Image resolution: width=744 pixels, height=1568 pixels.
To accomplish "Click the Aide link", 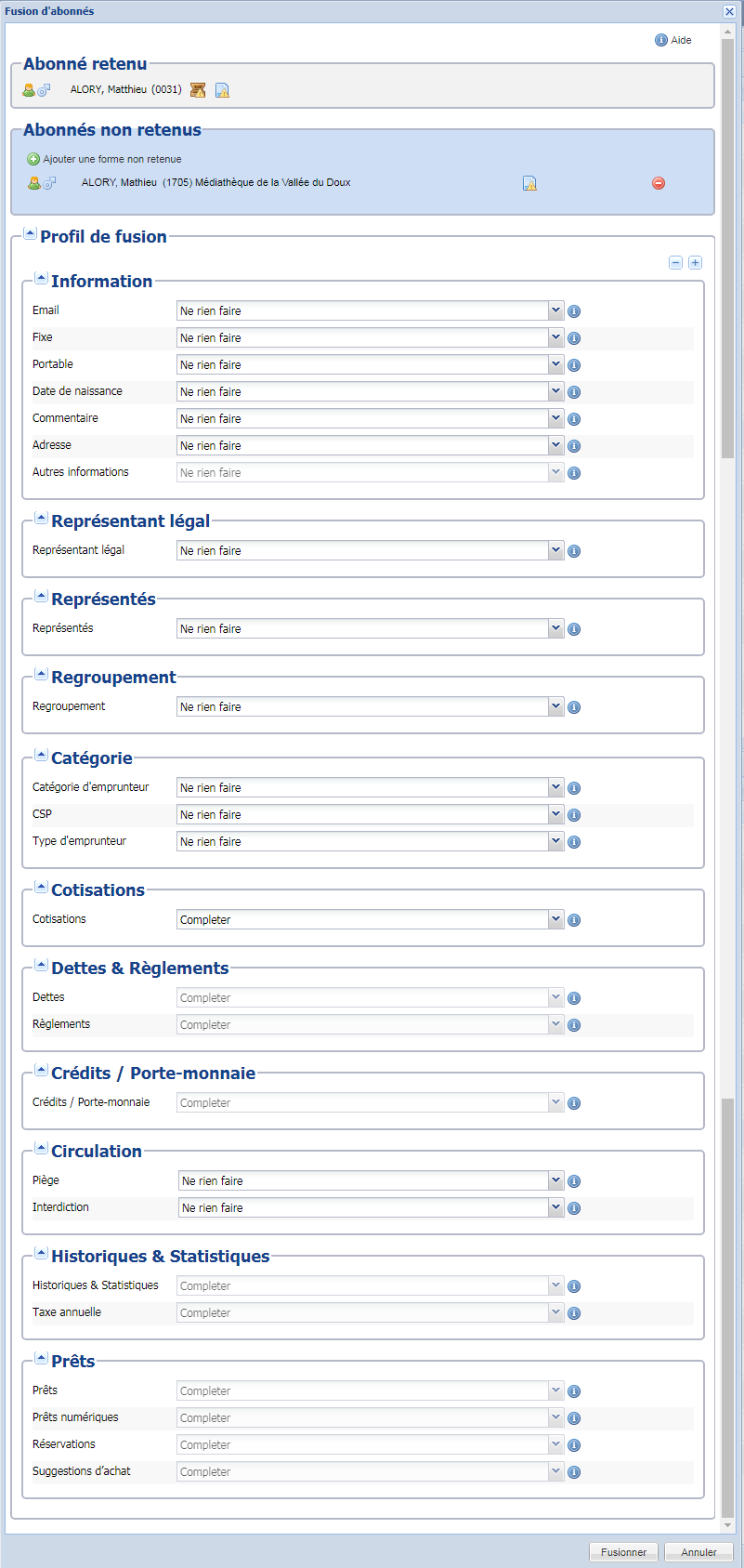I will coord(681,40).
